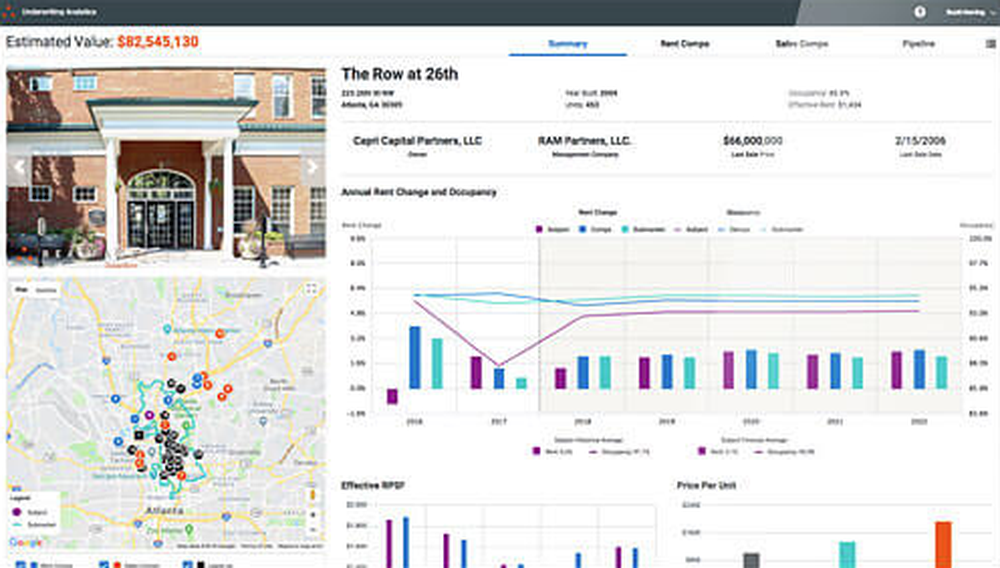This screenshot has width=1000, height=568.
Task: Toggle the Sales Comps map checkbox
Action: [104, 565]
